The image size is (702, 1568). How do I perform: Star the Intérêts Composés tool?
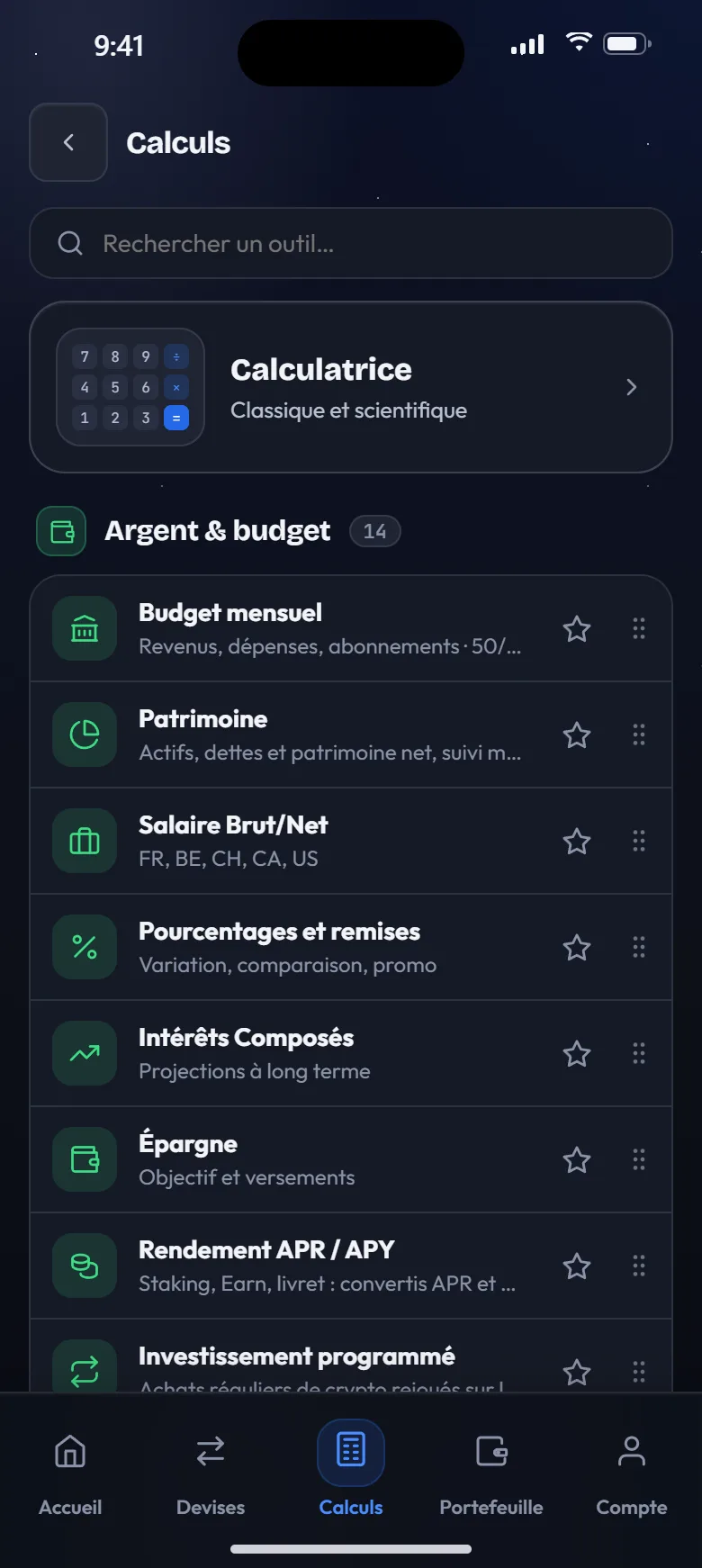point(577,1053)
